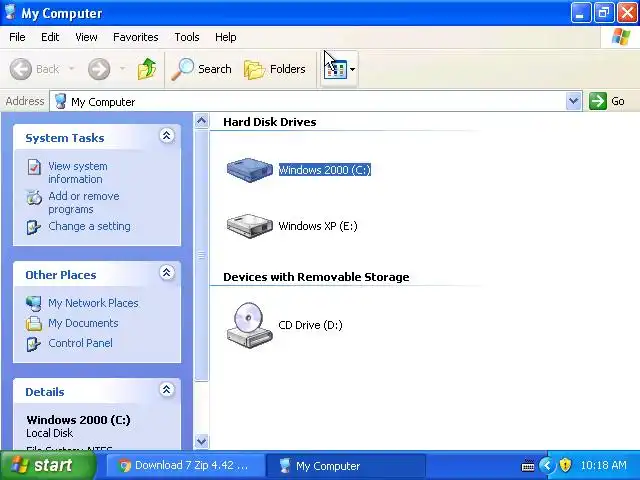
Task: Select the Windows 2000 (C:) drive icon
Action: (x=249, y=169)
